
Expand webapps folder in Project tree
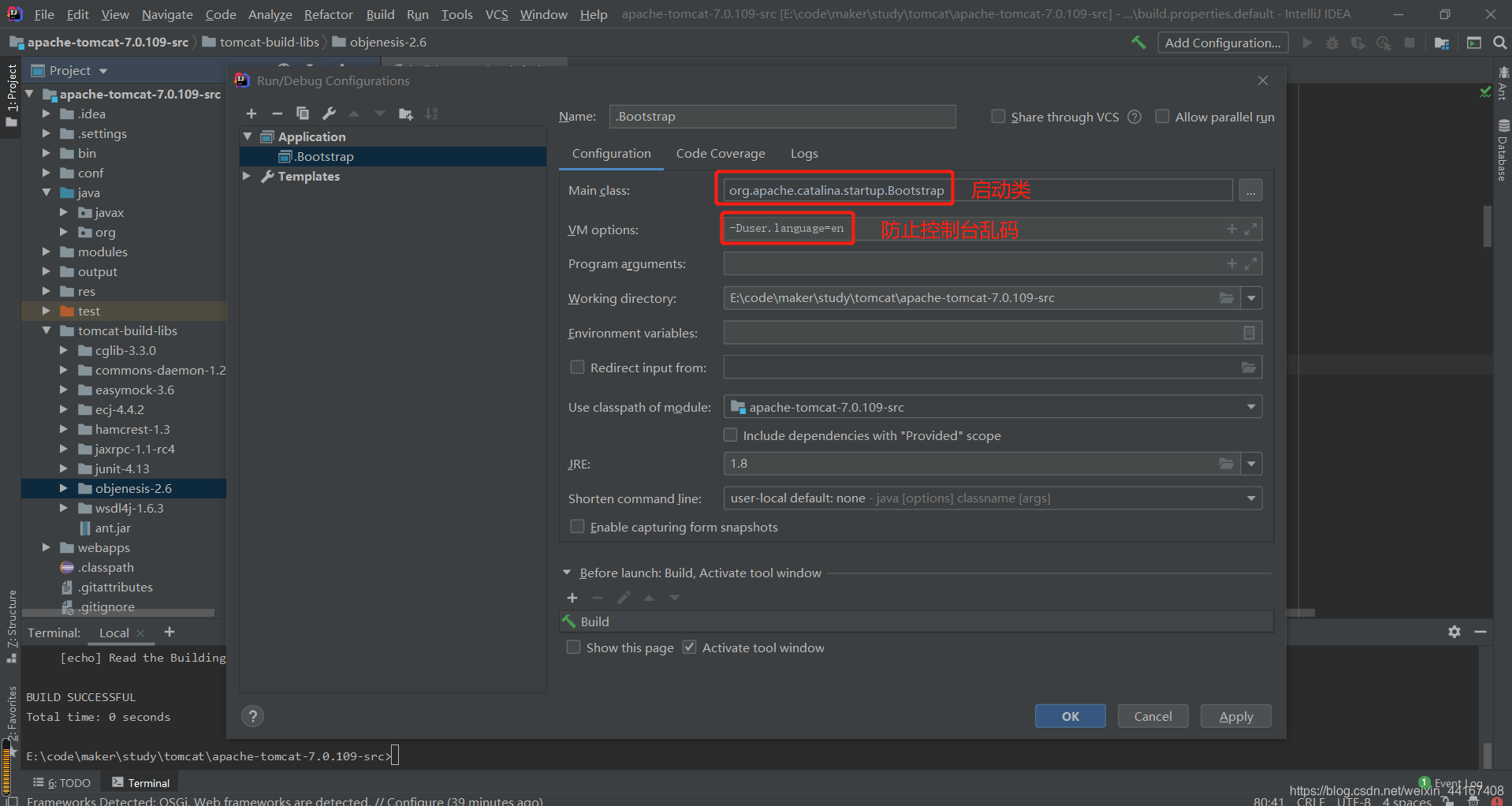[46, 547]
